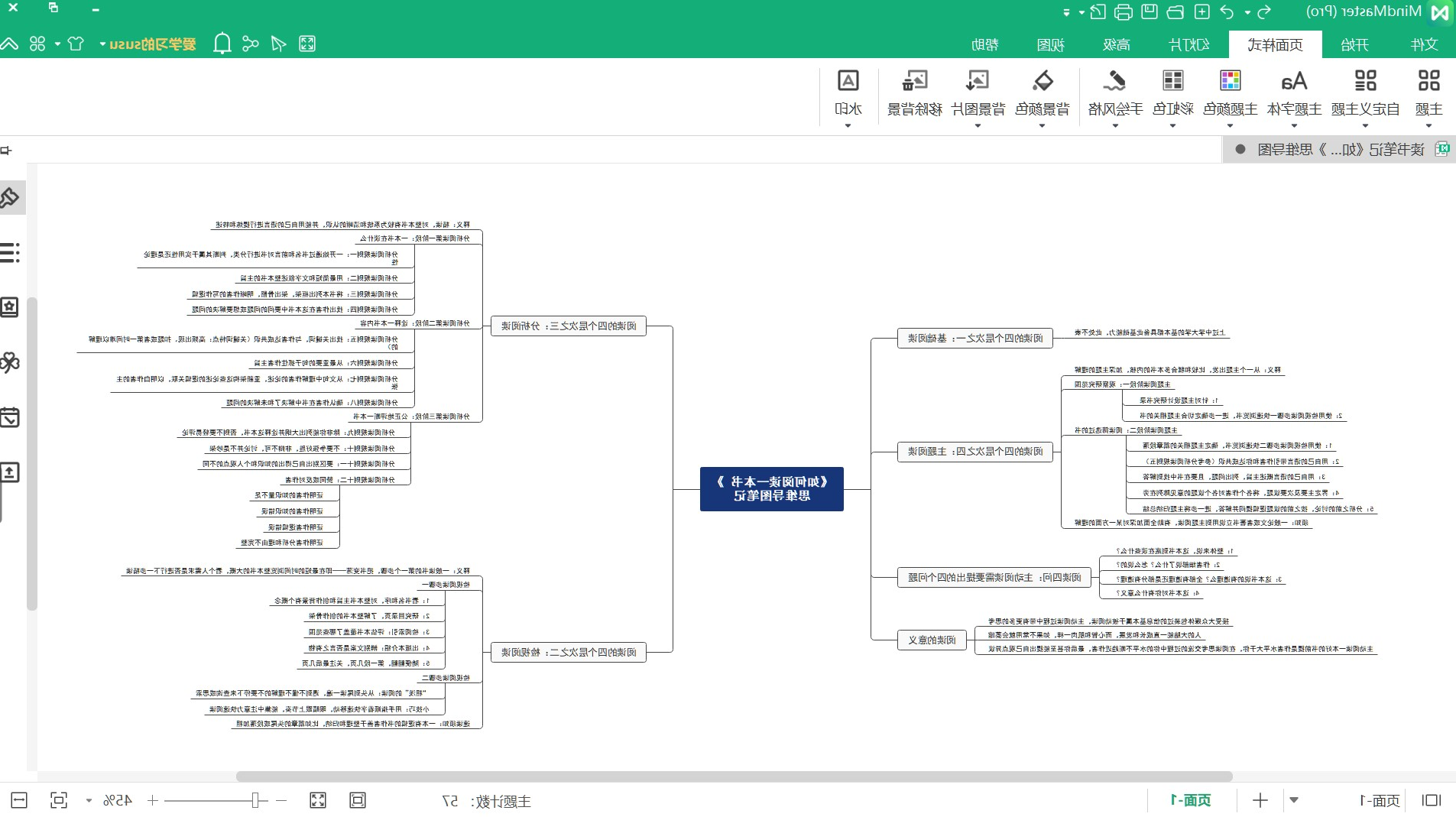
Task: Open the 视图 ribbon tab
Action: [x=1050, y=44]
